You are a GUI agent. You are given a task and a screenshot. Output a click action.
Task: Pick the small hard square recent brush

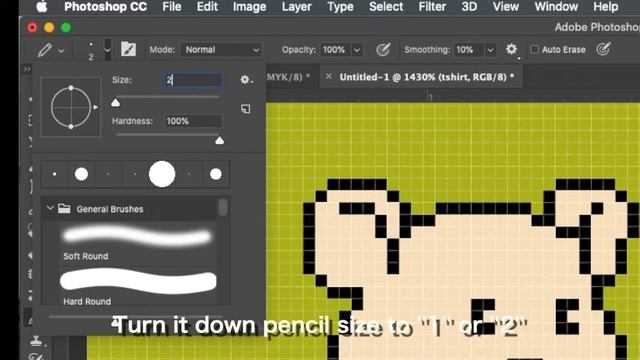pyautogui.click(x=54, y=174)
